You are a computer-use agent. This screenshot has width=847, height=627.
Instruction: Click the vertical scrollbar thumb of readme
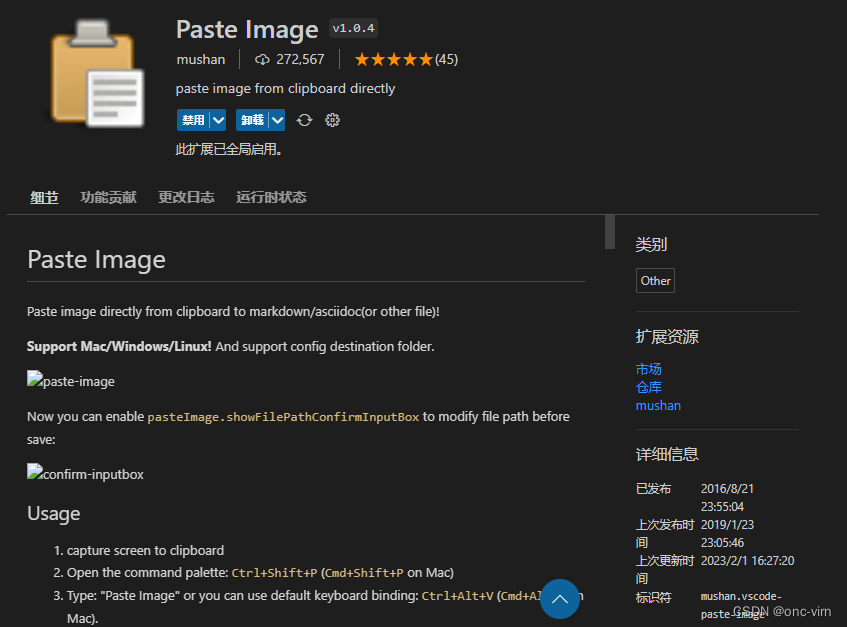610,232
